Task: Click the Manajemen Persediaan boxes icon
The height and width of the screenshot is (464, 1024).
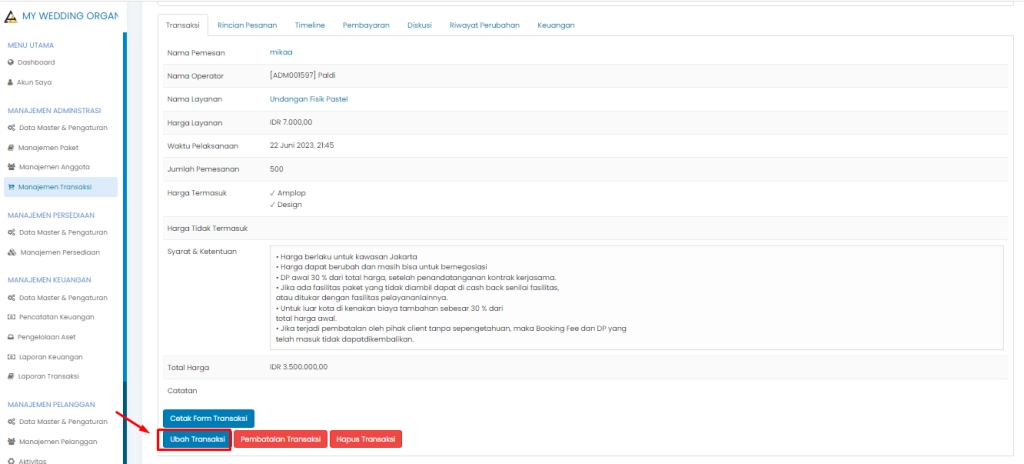Action: tap(11, 252)
